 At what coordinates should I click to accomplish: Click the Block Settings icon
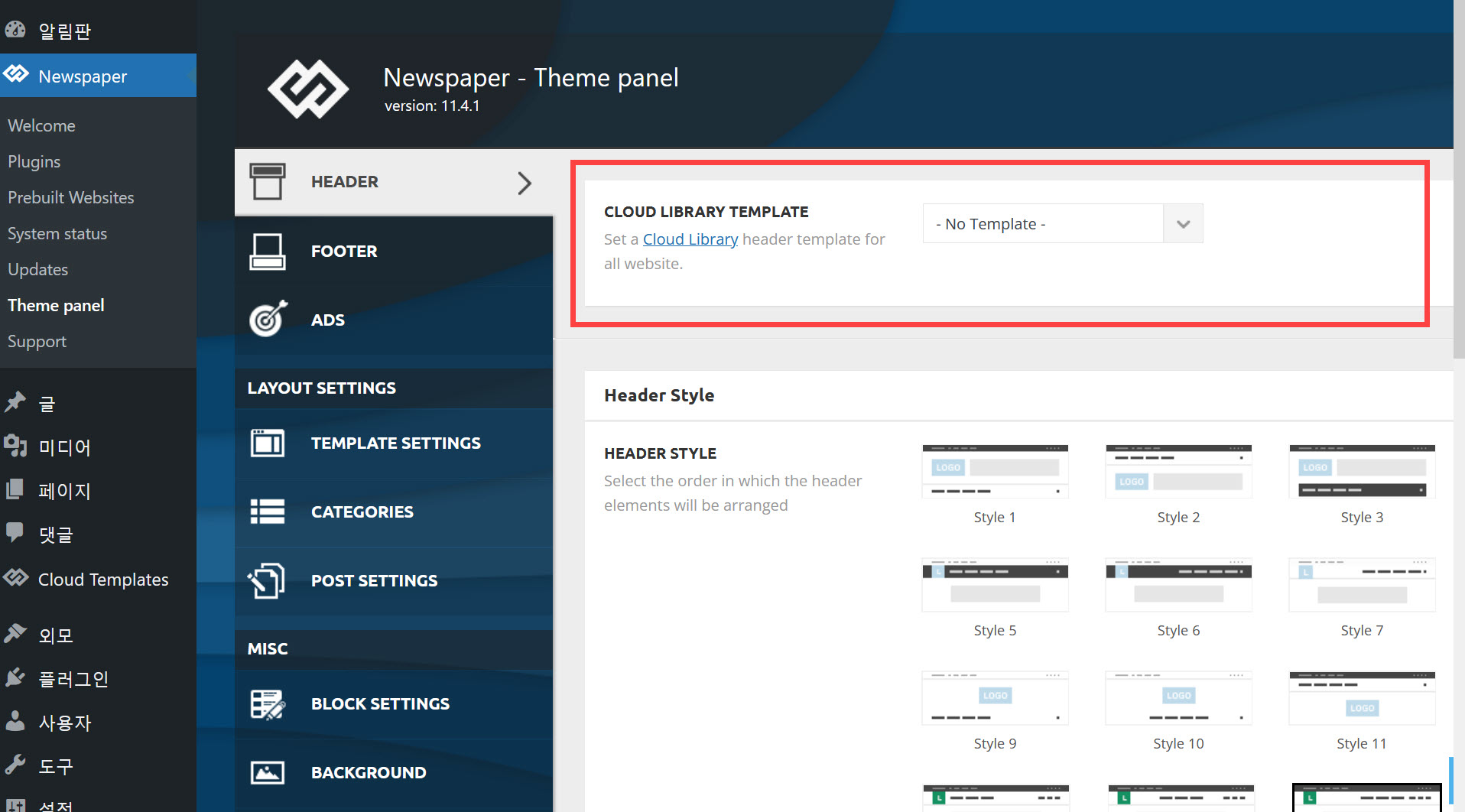267,704
